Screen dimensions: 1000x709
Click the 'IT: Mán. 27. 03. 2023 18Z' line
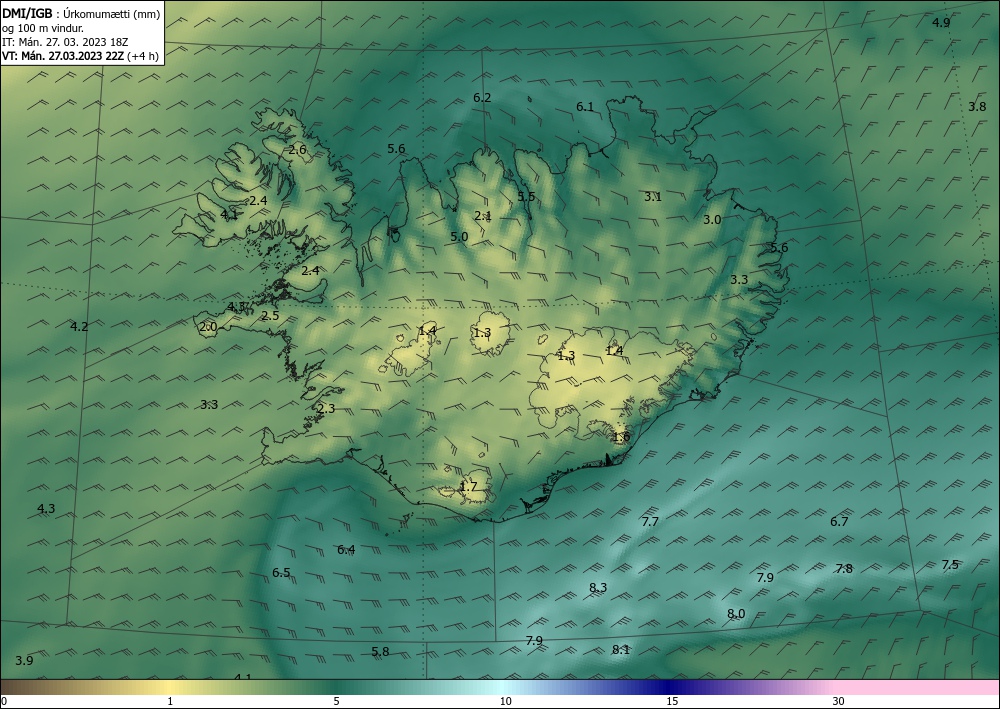pyautogui.click(x=65, y=42)
